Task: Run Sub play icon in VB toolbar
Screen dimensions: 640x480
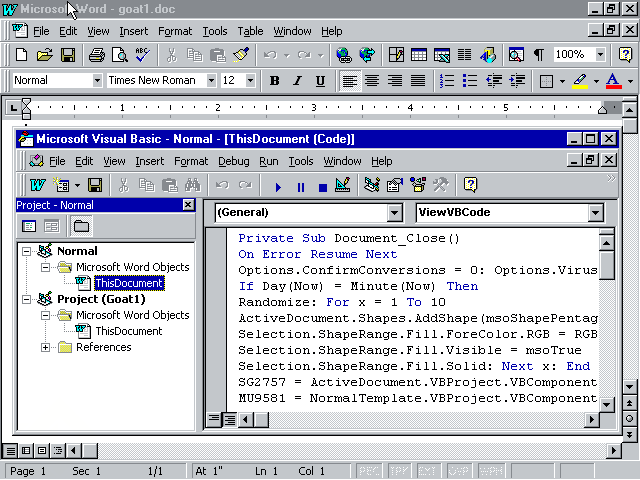Action: pos(278,187)
